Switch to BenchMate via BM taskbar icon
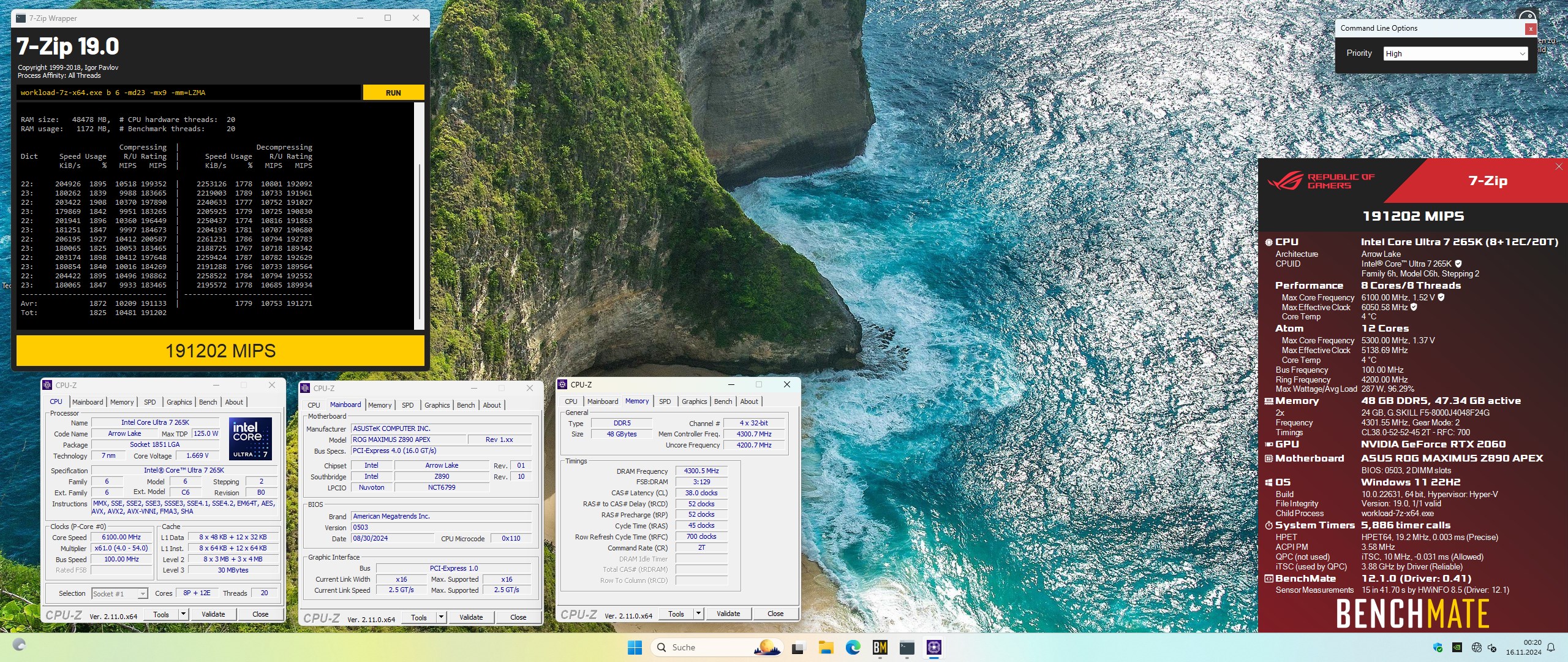Screen dimensions: 1568x662 click(x=880, y=647)
